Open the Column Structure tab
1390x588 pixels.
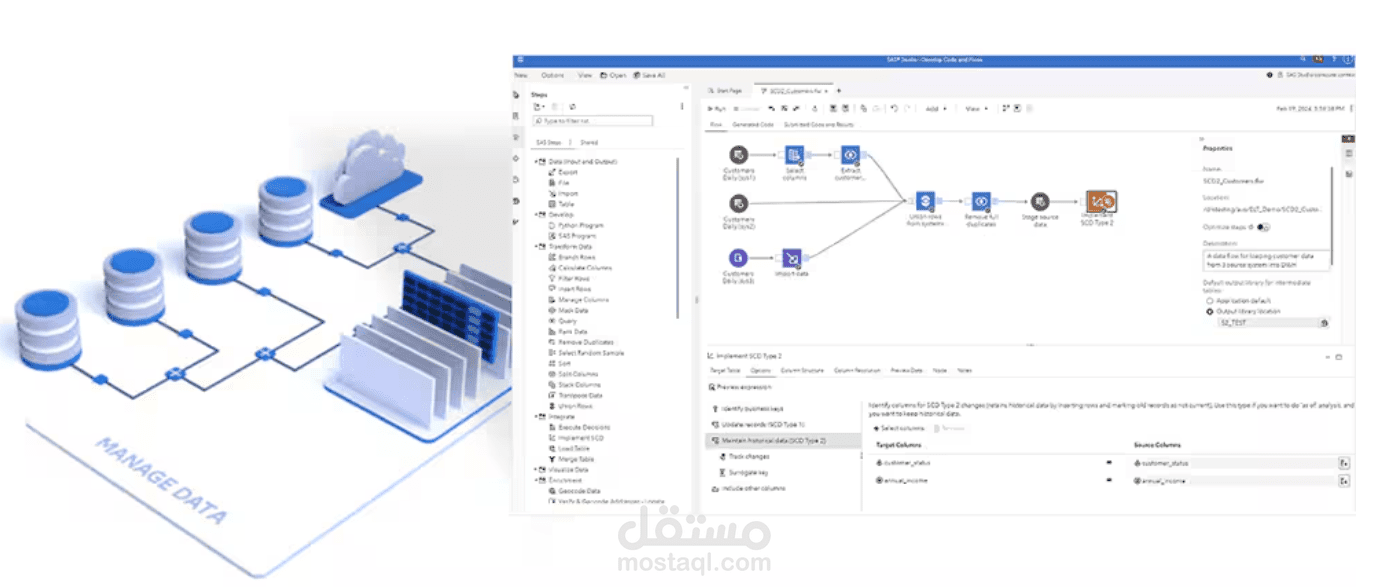(x=801, y=370)
